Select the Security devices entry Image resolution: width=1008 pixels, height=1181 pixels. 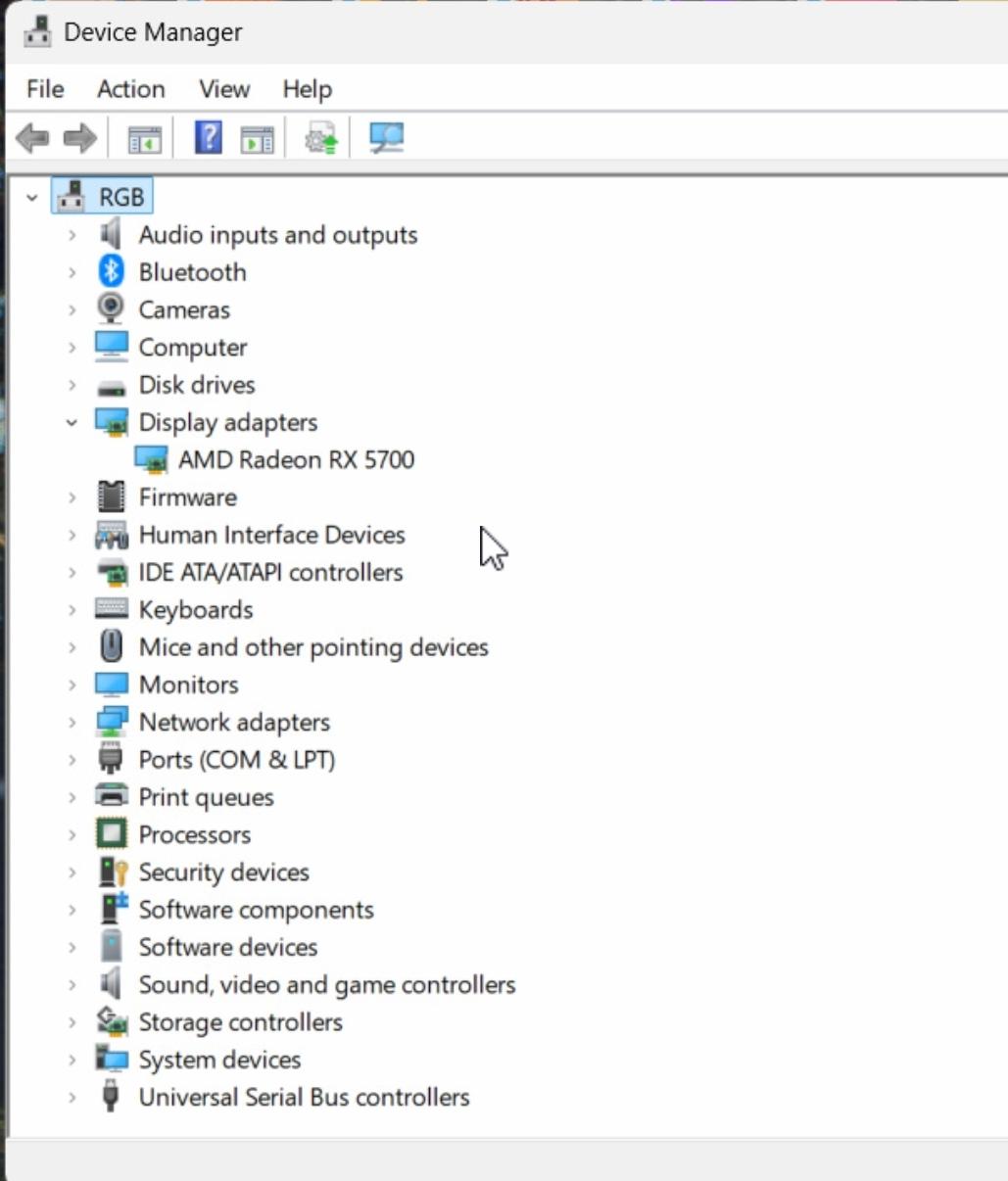223,873
